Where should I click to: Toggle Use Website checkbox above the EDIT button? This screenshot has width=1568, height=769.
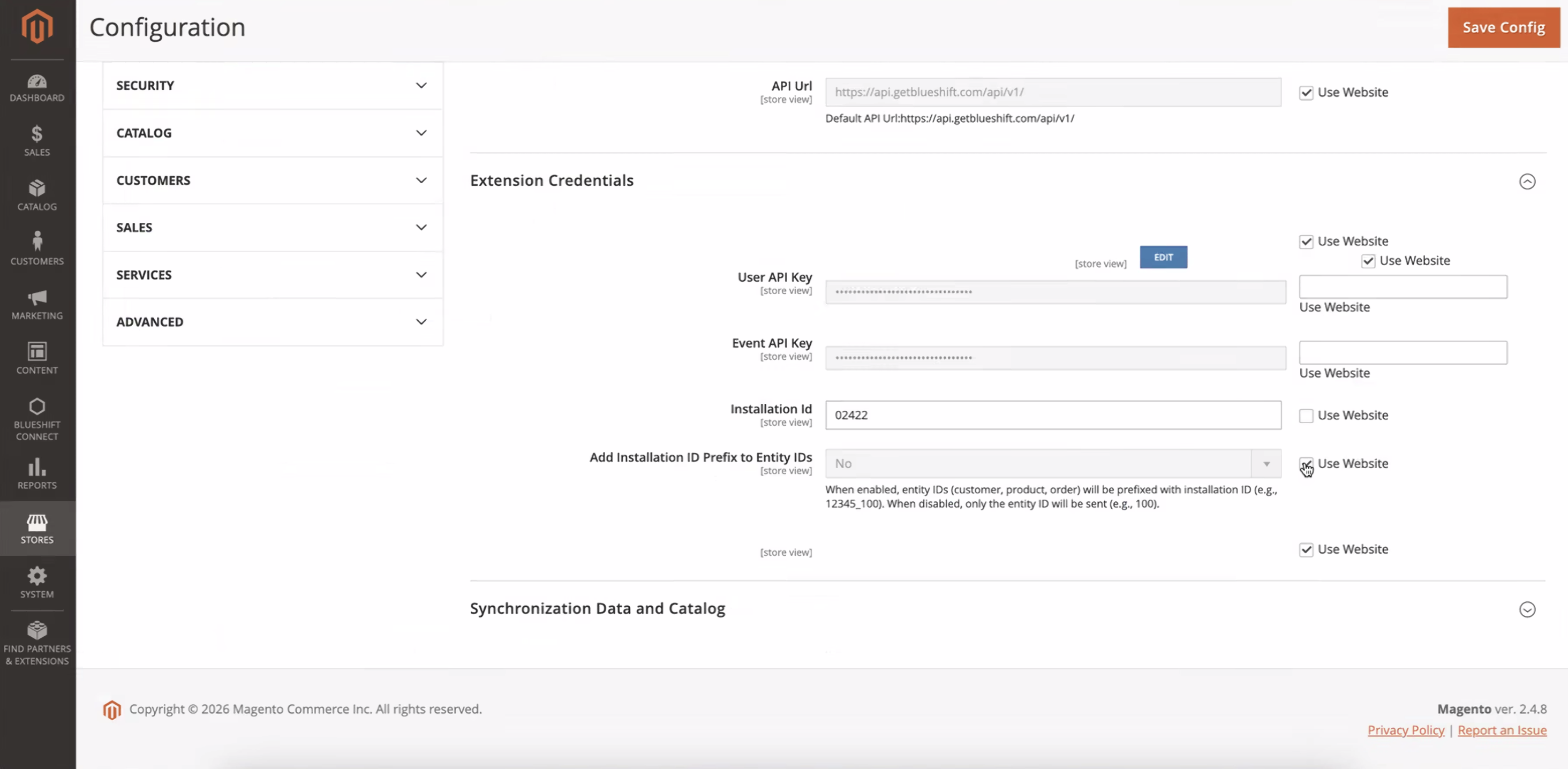1306,242
